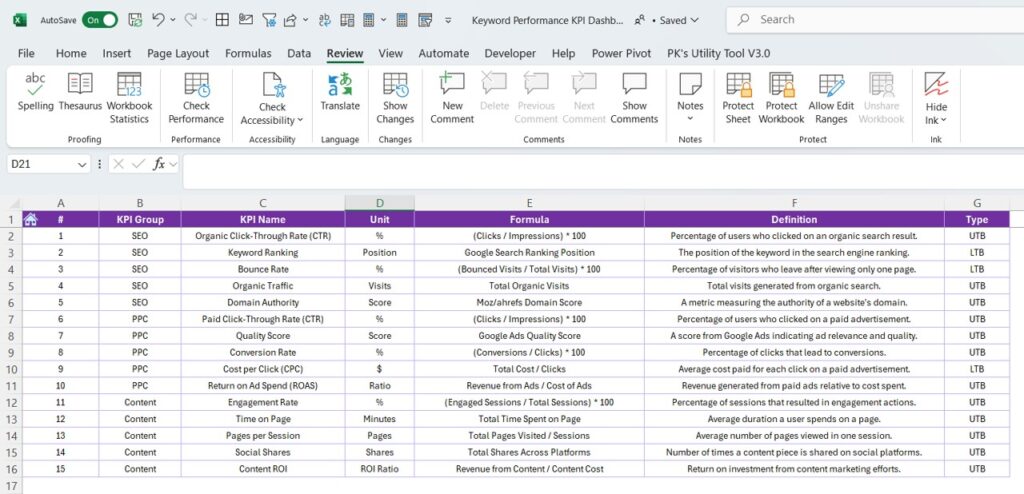The width and height of the screenshot is (1024, 494).
Task: Click the Hide Ink icon
Action: [936, 86]
